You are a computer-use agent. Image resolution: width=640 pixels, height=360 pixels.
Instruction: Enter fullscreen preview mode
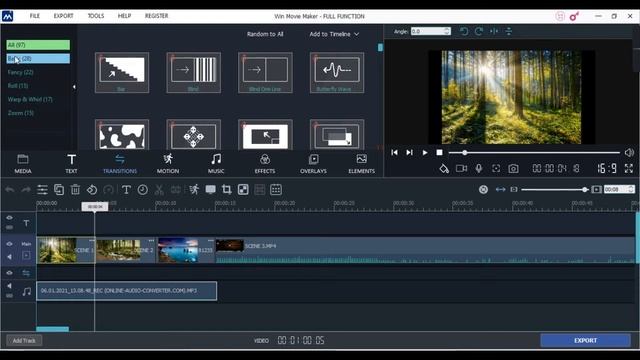(x=629, y=168)
